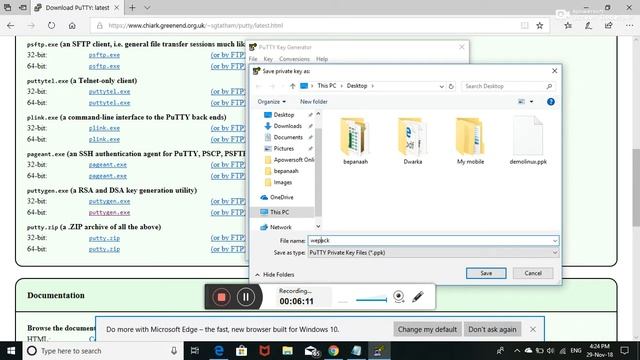640x360 pixels.
Task: Open Edge reading view icon
Action: [x=524, y=25]
